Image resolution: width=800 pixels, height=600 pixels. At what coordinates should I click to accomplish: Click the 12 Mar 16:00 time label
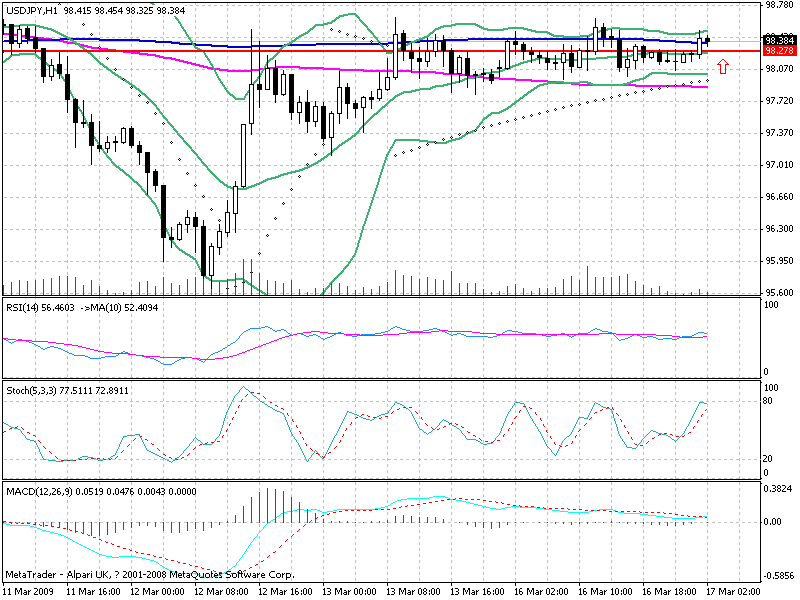[285, 591]
